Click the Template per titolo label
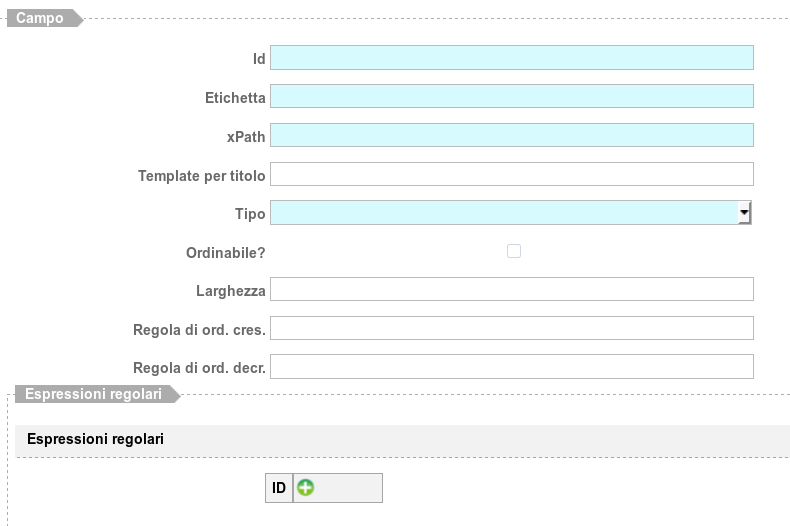The image size is (790, 526). [201, 176]
